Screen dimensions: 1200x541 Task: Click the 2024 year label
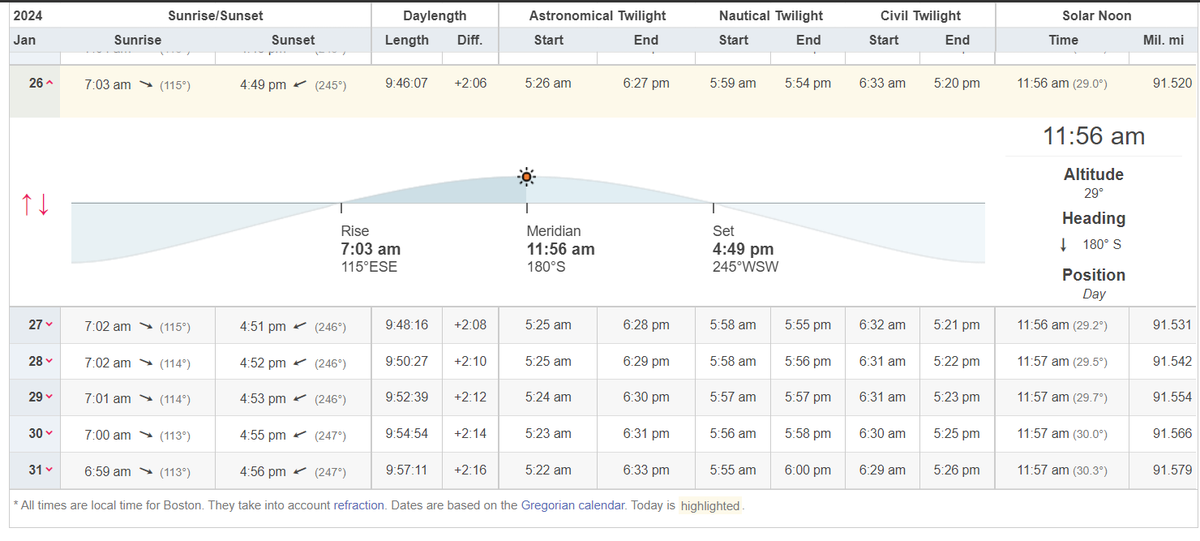28,15
